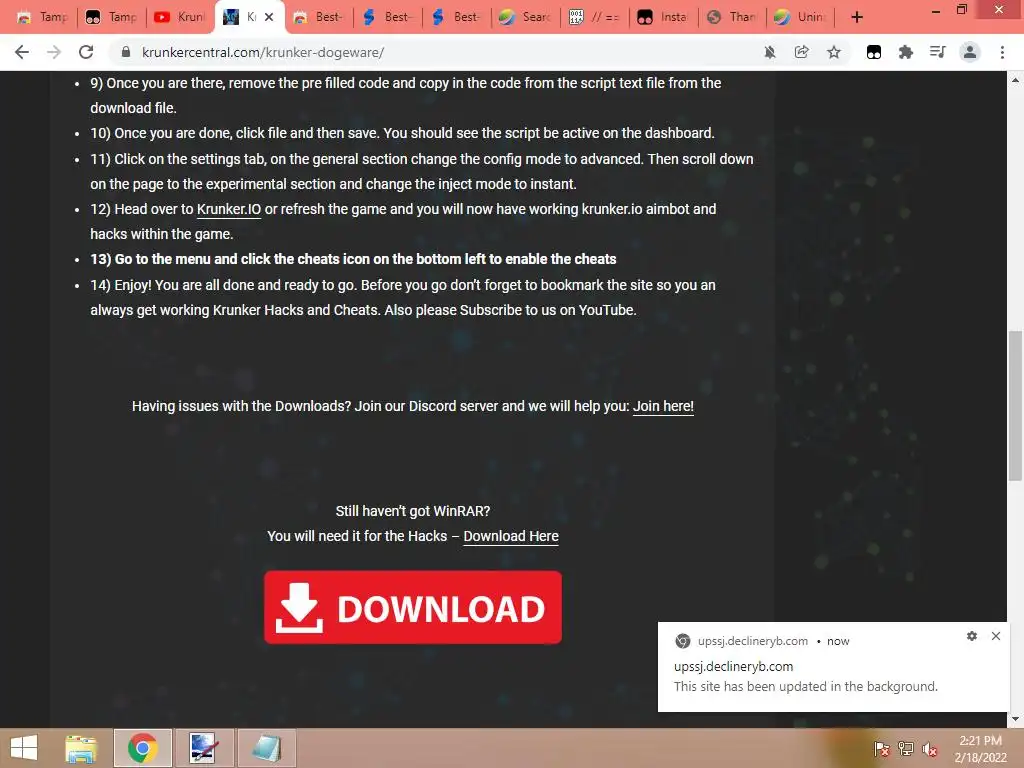Click bold step 13 cheats icon text

pos(353,259)
